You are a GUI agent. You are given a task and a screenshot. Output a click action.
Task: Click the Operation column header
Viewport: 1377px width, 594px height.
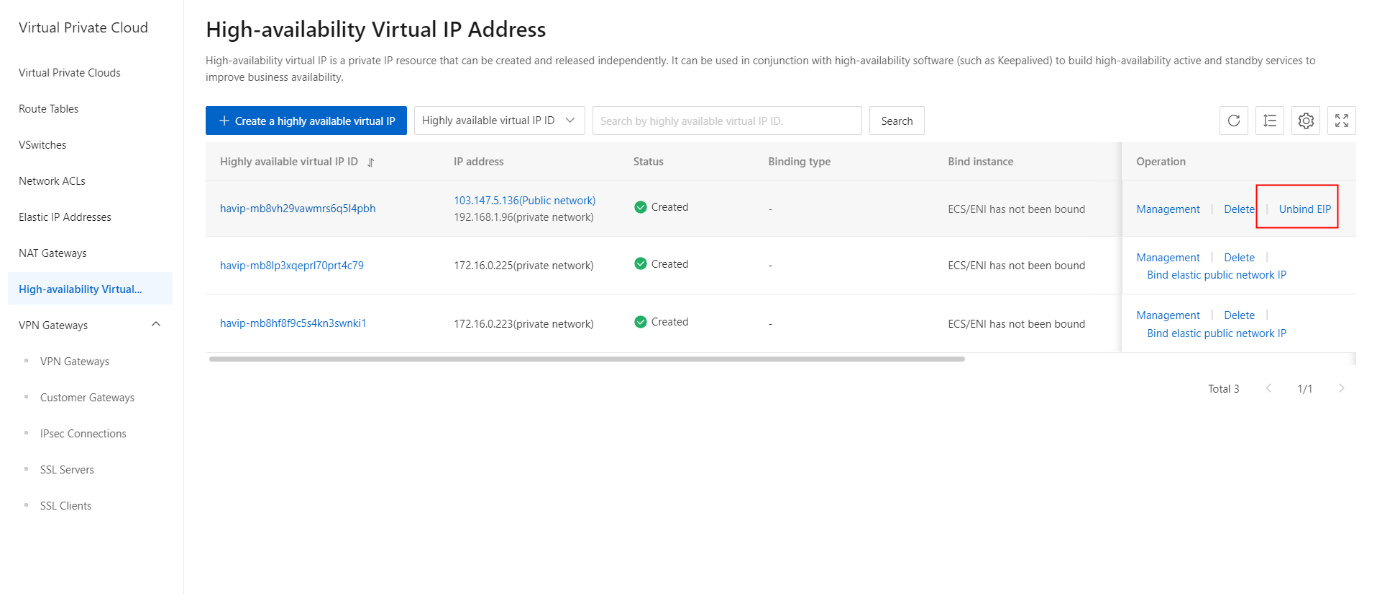pyautogui.click(x=1161, y=161)
